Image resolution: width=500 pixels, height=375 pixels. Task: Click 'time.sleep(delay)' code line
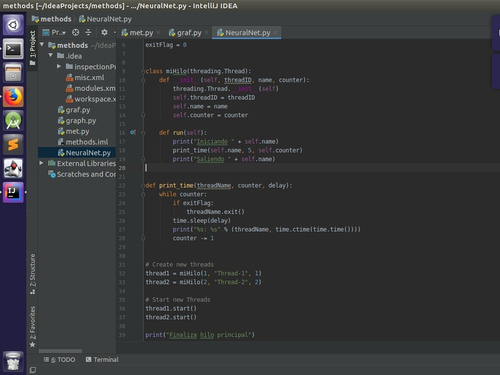(x=202, y=221)
